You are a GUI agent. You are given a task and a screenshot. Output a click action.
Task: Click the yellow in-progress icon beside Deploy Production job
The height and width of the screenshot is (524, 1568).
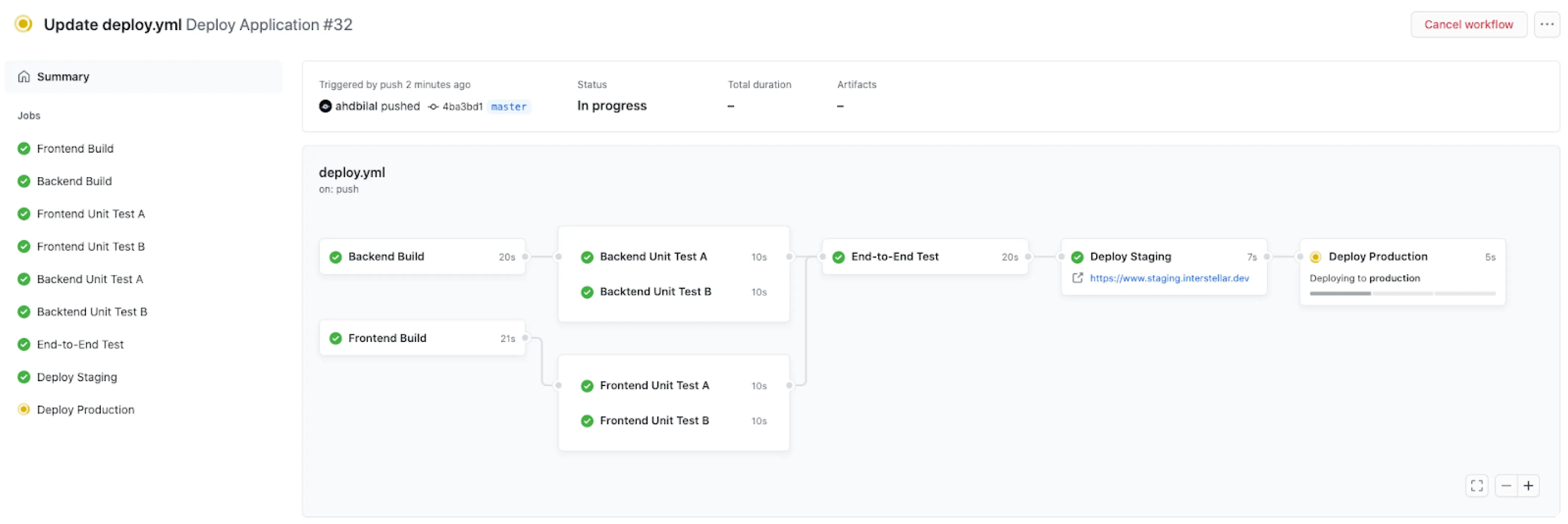(24, 409)
